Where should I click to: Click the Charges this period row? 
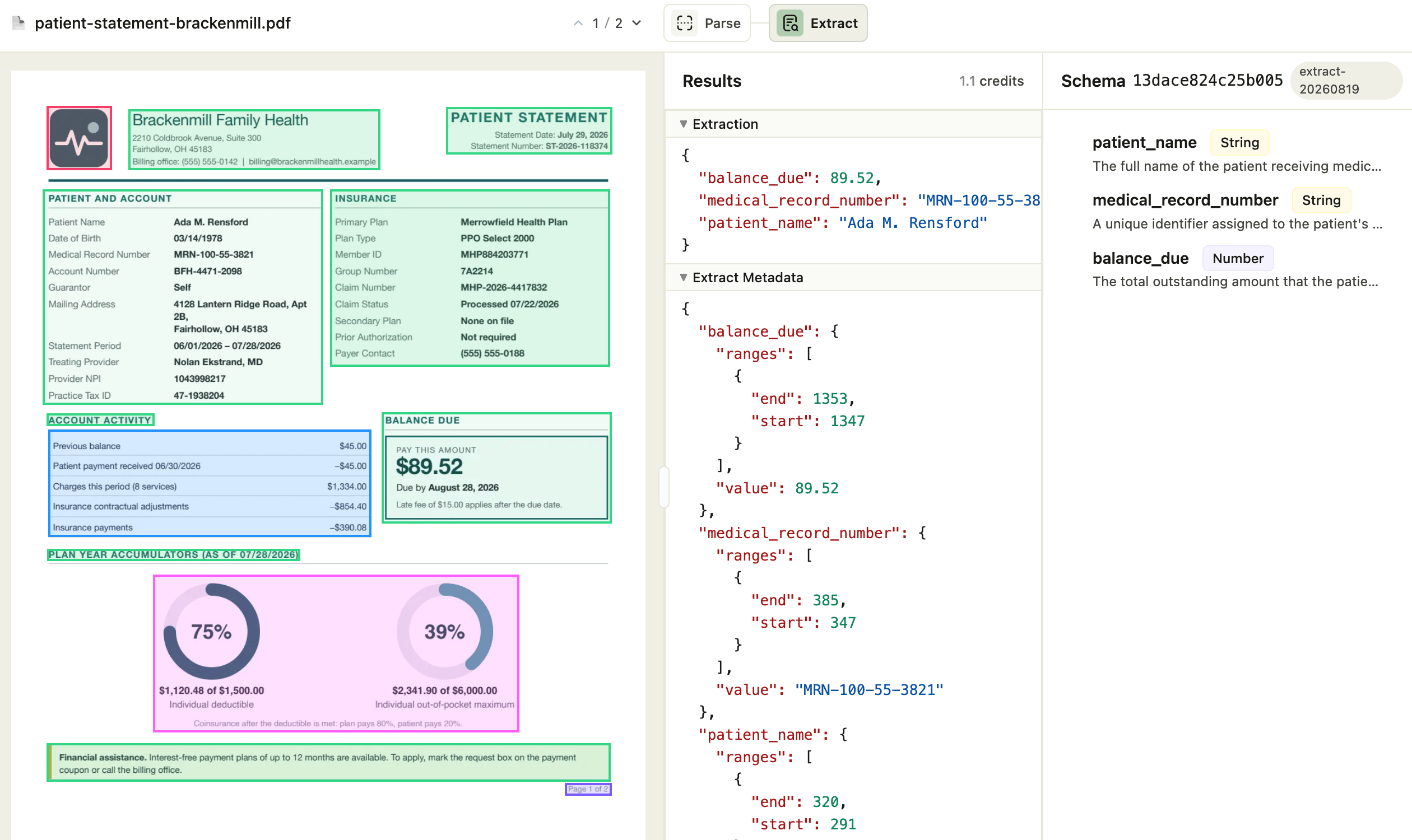pos(210,486)
